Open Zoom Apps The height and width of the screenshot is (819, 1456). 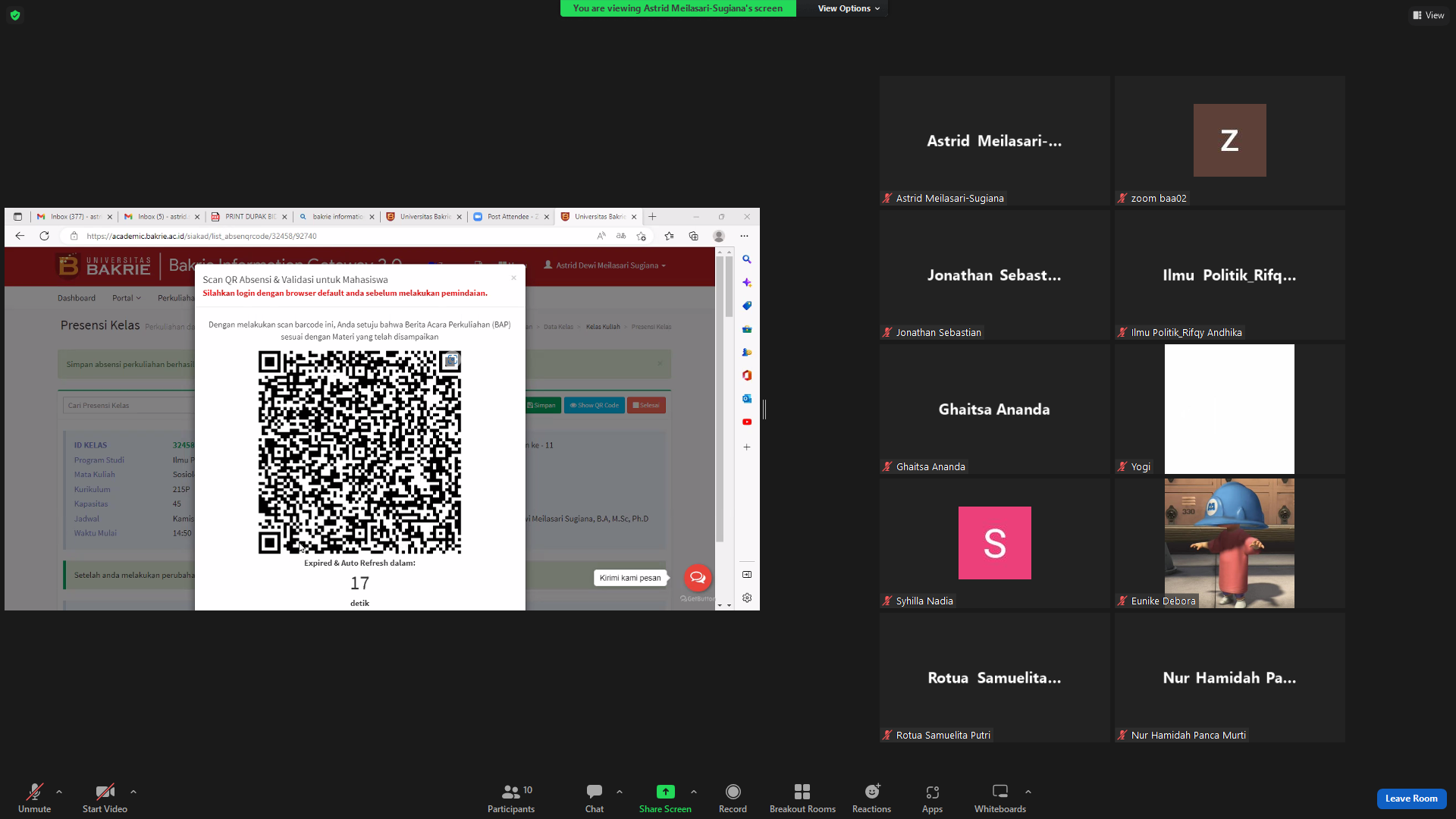pyautogui.click(x=933, y=798)
